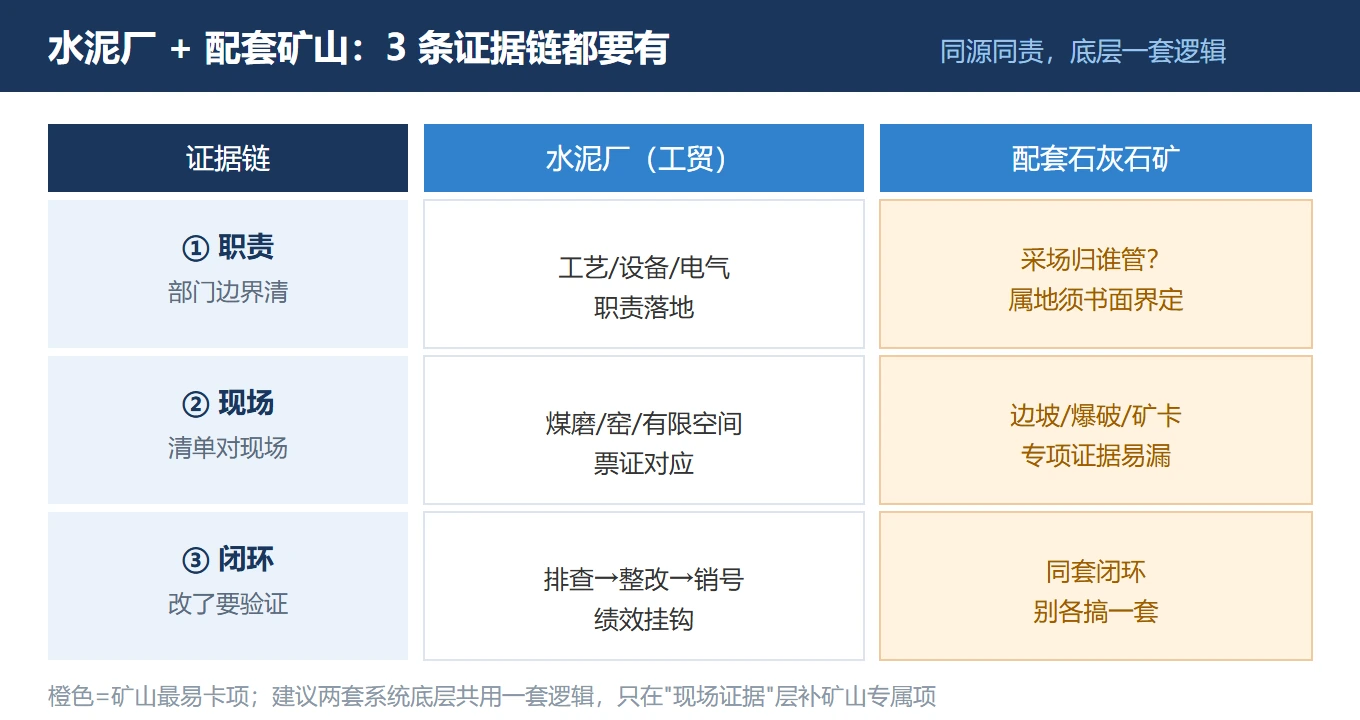Viewport: 1360px width, 720px height.
Task: Click the '证据链' column header
Action: click(228, 158)
